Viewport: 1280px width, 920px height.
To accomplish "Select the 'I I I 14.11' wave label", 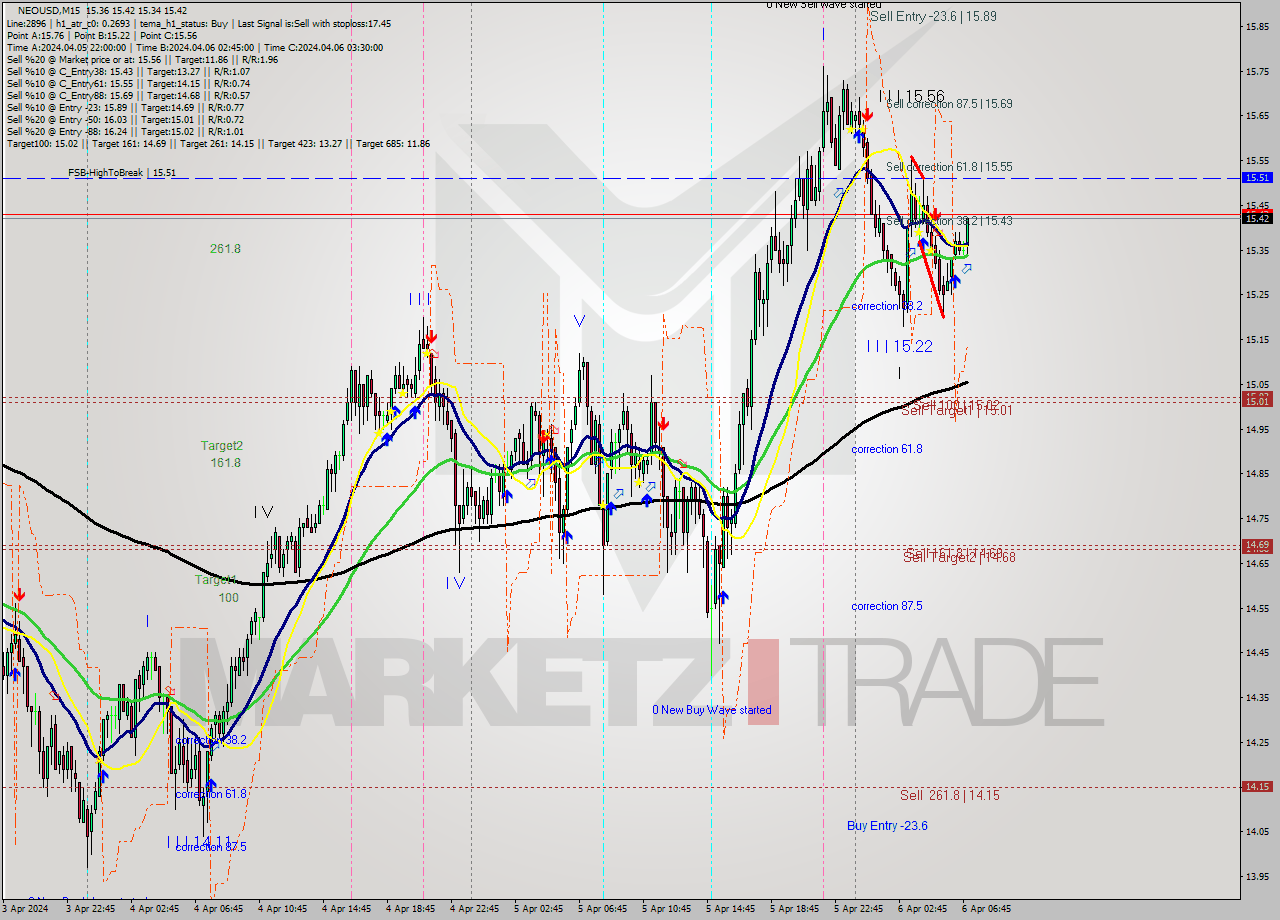I will [199, 842].
